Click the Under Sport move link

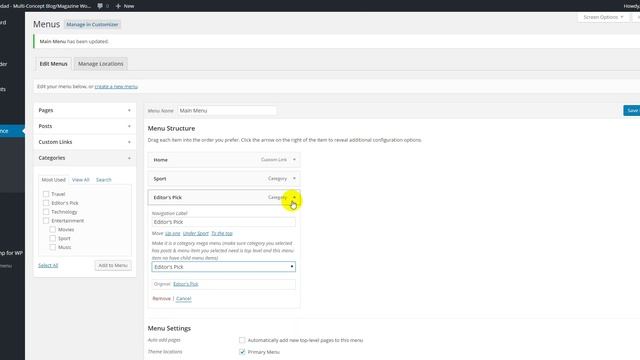point(196,233)
